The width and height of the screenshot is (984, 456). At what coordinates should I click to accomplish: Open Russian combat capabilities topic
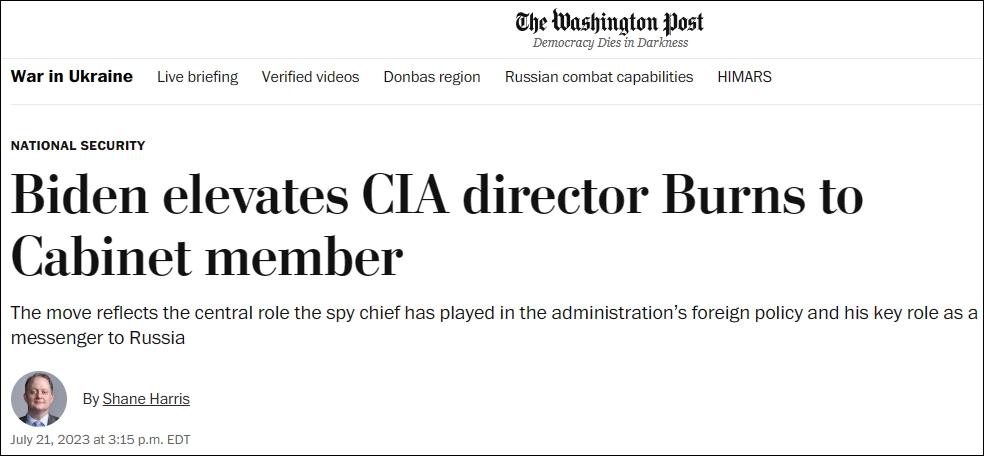tap(599, 77)
